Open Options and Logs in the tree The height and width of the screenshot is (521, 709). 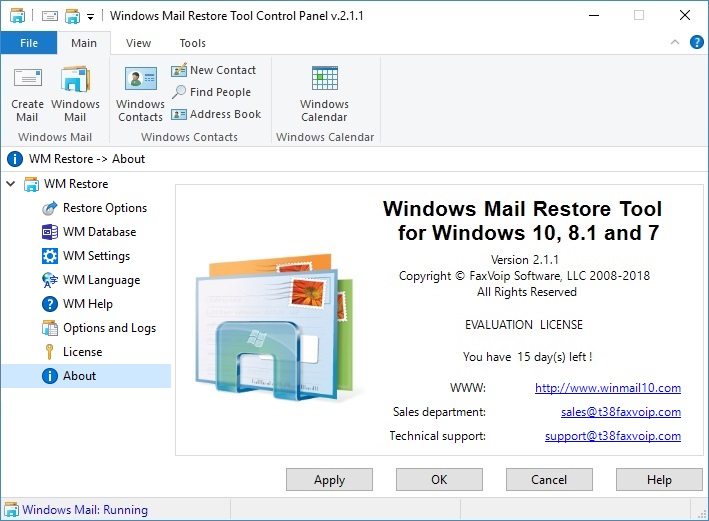(109, 328)
